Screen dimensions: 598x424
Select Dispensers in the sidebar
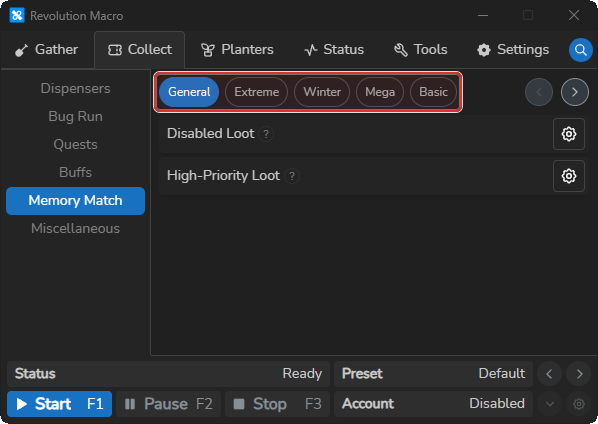(x=76, y=88)
